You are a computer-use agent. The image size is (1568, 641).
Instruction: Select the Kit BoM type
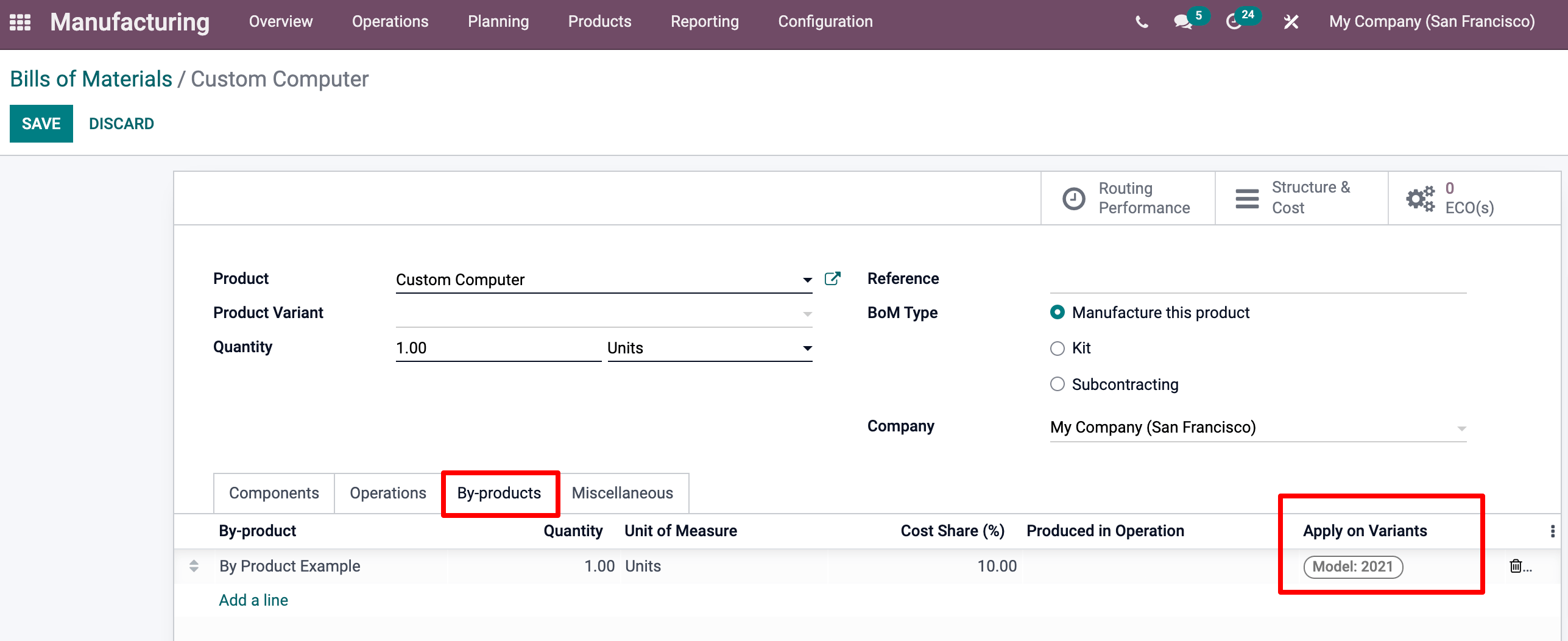(x=1058, y=349)
